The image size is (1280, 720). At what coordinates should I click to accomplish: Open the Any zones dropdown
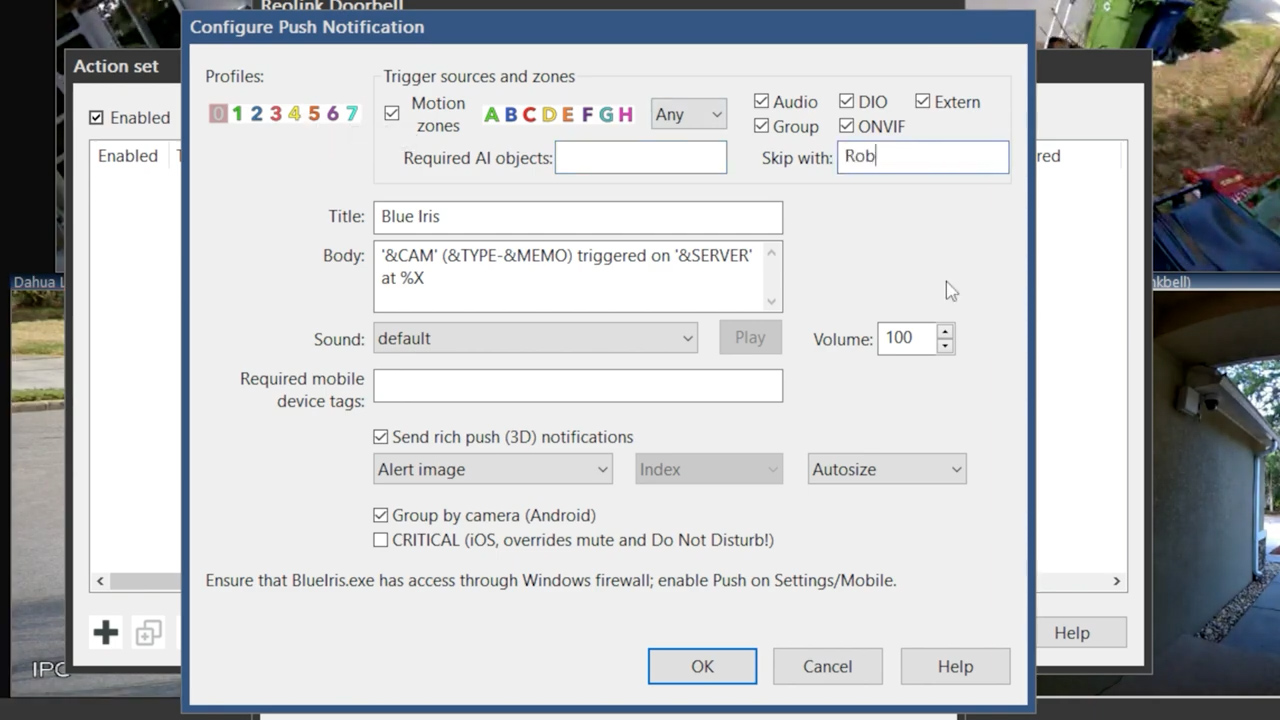click(x=688, y=114)
